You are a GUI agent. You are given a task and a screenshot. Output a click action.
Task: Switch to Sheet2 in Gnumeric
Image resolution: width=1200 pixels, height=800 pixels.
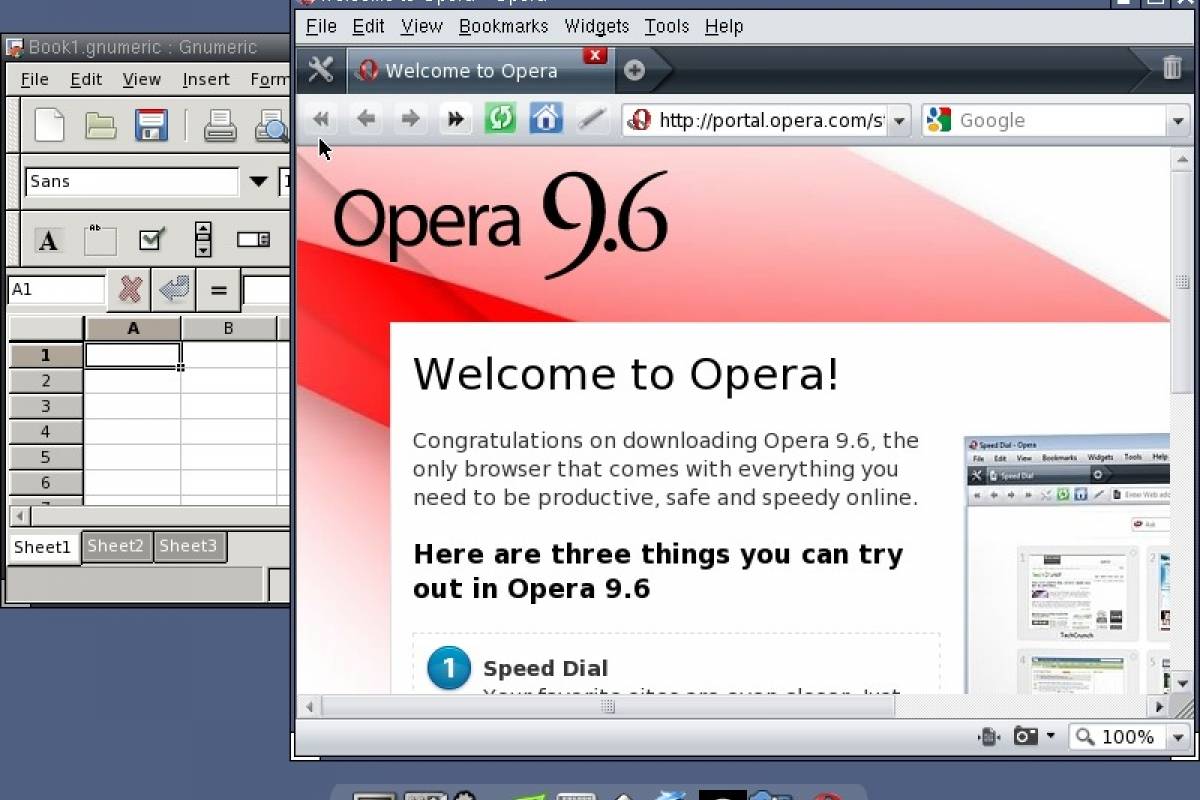point(116,546)
